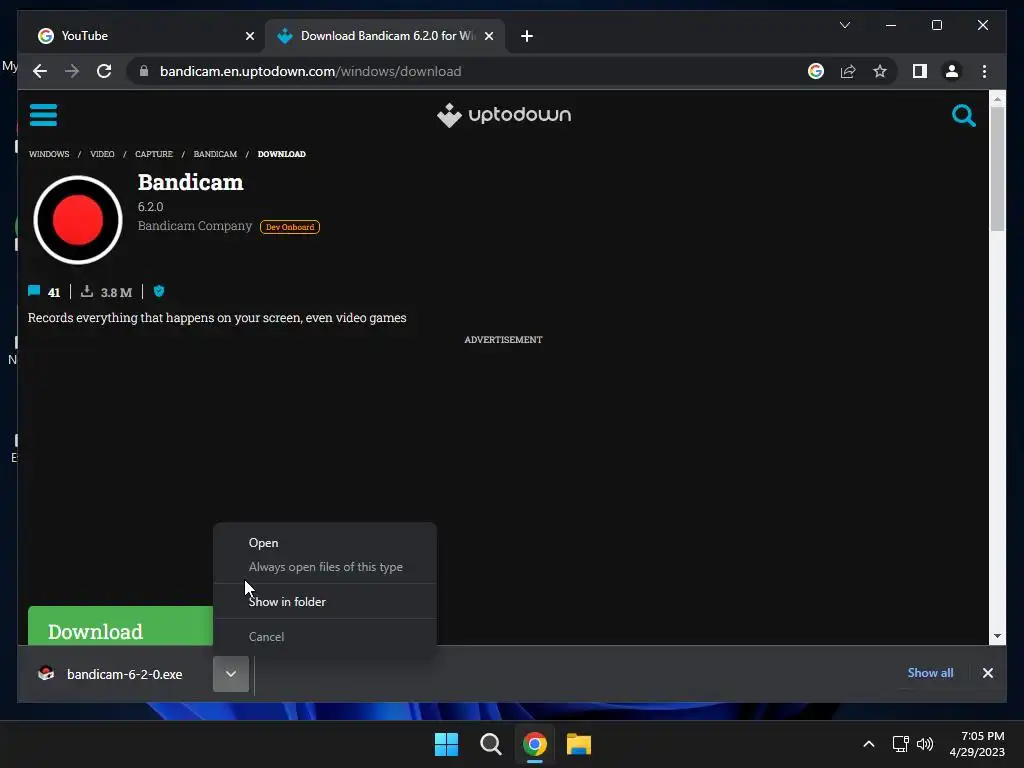This screenshot has height=768, width=1024.
Task: Open File Explorer from the taskbar
Action: [579, 744]
